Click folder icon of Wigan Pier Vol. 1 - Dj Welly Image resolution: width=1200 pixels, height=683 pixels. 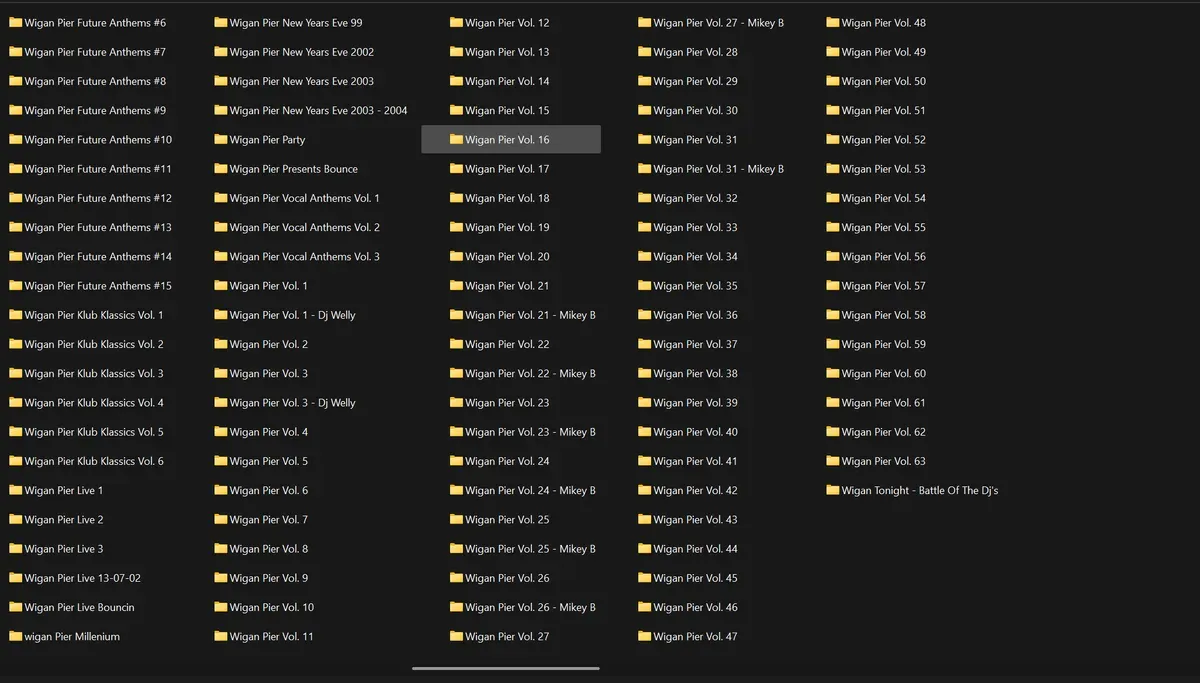220,314
